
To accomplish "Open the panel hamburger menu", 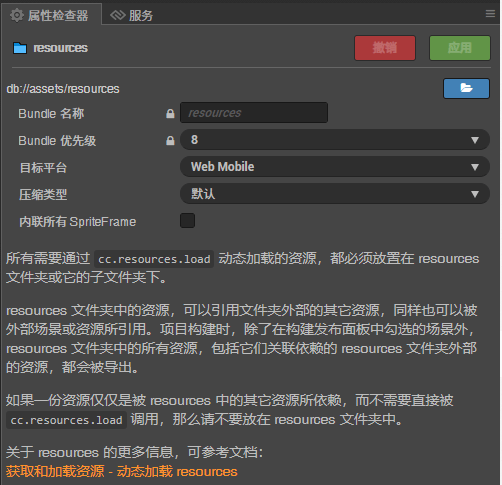I will [x=490, y=14].
